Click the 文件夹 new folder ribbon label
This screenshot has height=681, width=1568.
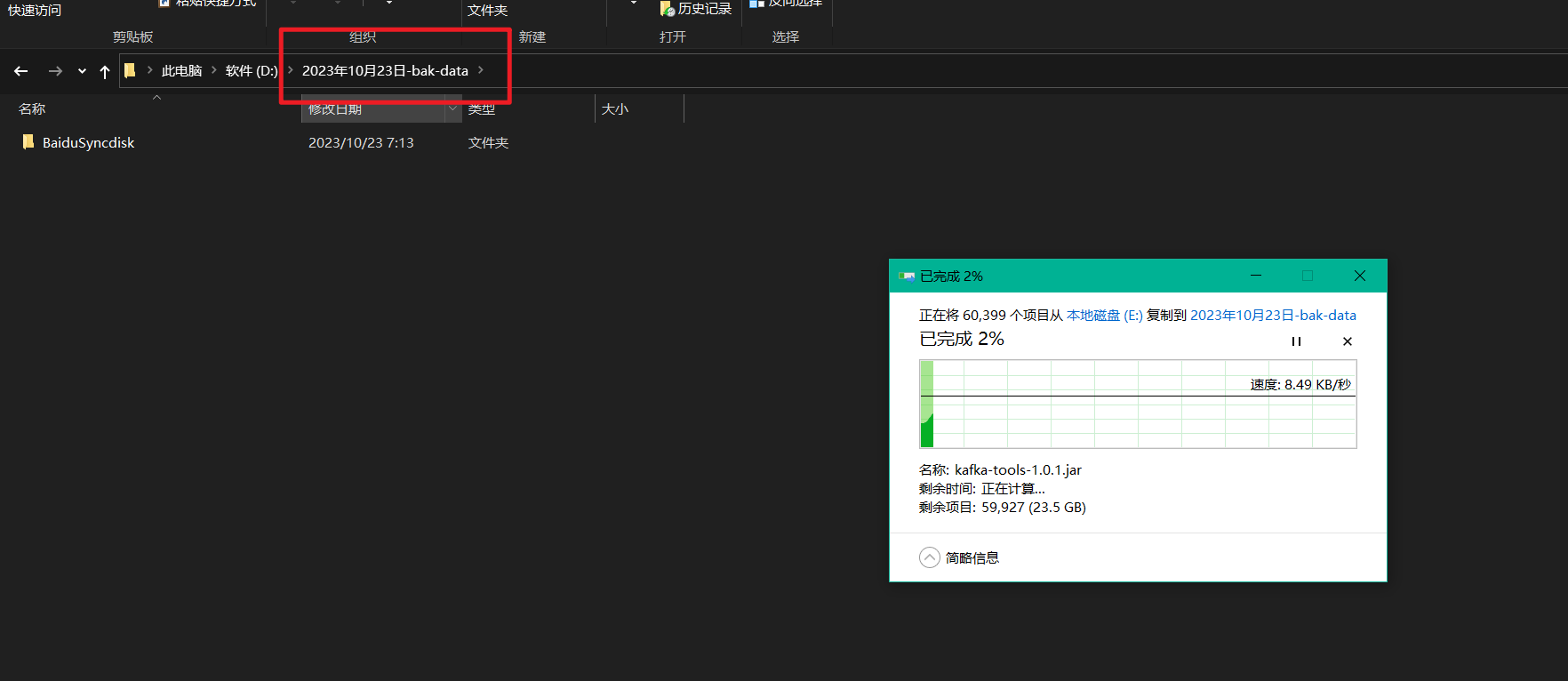487,10
